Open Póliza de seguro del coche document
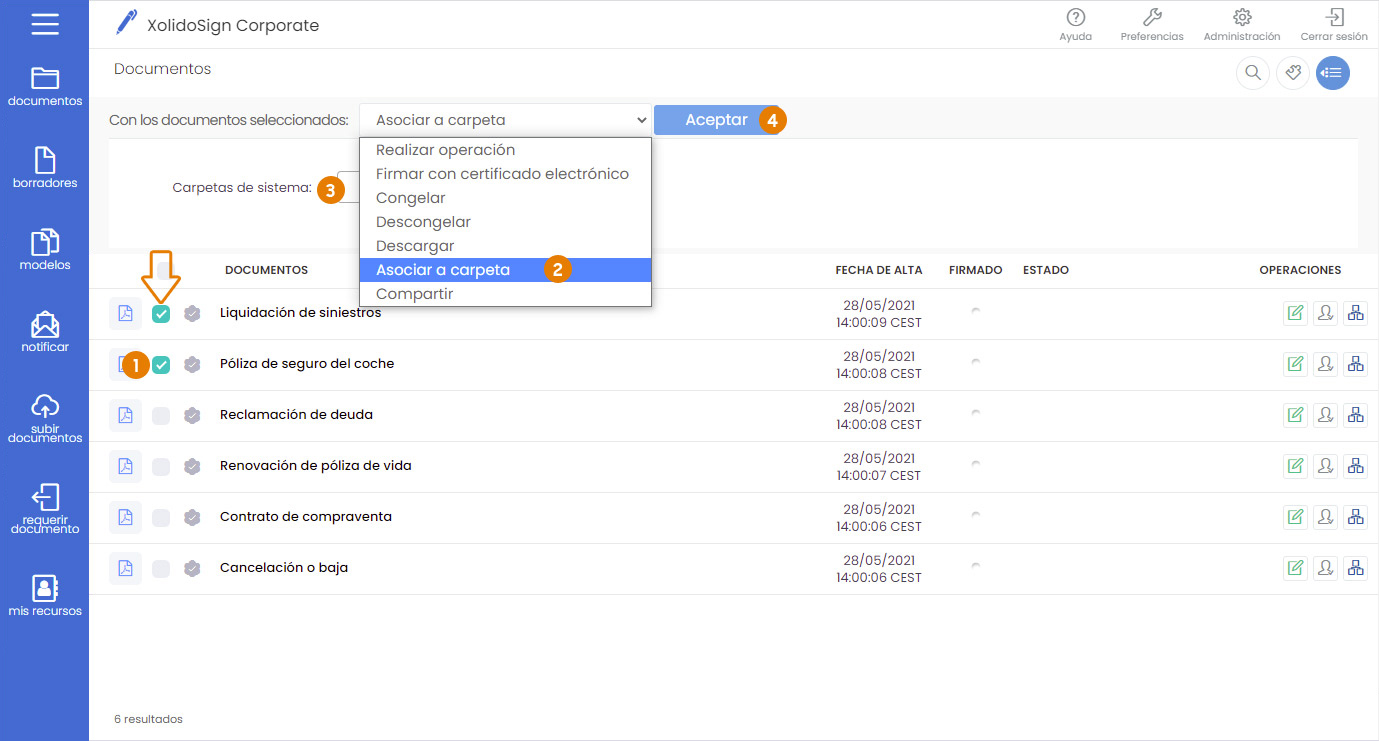Image resolution: width=1379 pixels, height=741 pixels. pyautogui.click(x=307, y=364)
